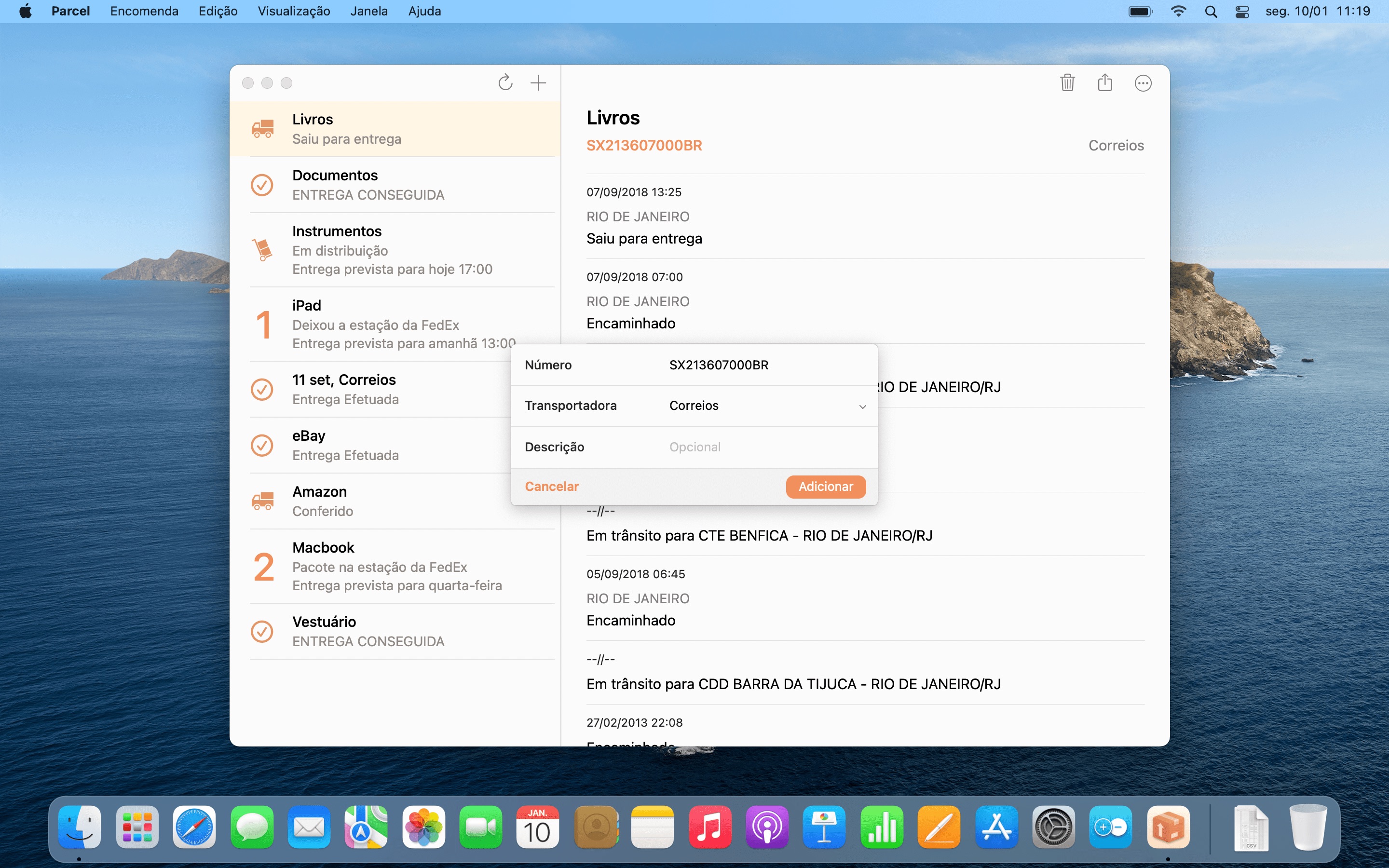Click the hand cart icon beside Instrumentos
This screenshot has width=1389, height=868.
(262, 250)
